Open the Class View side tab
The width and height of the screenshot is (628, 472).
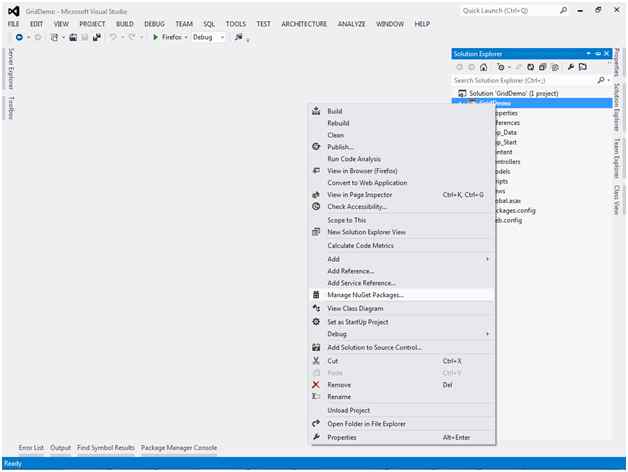point(617,200)
